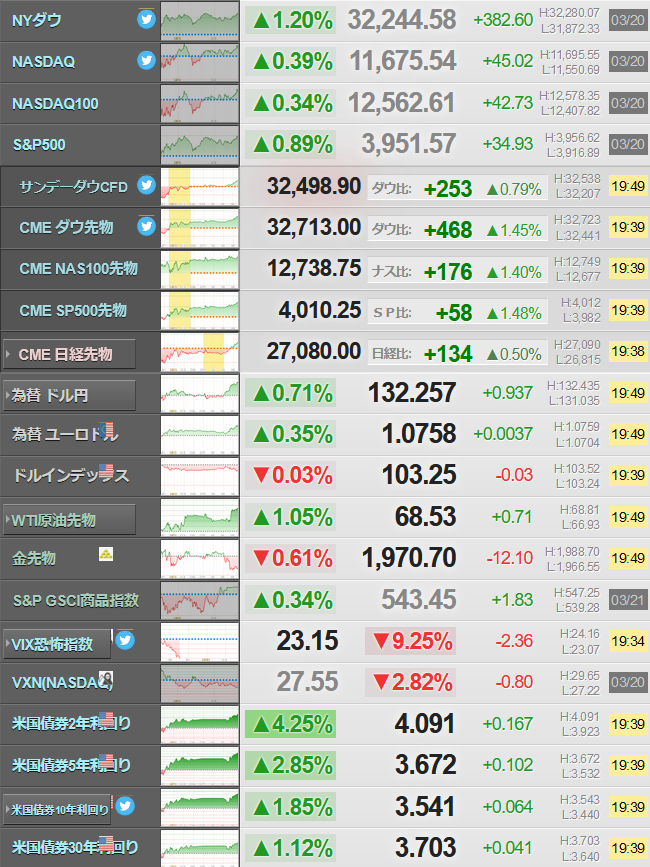This screenshot has width=650, height=867.
Task: Click the VXN value 27.55
Action: tap(307, 682)
